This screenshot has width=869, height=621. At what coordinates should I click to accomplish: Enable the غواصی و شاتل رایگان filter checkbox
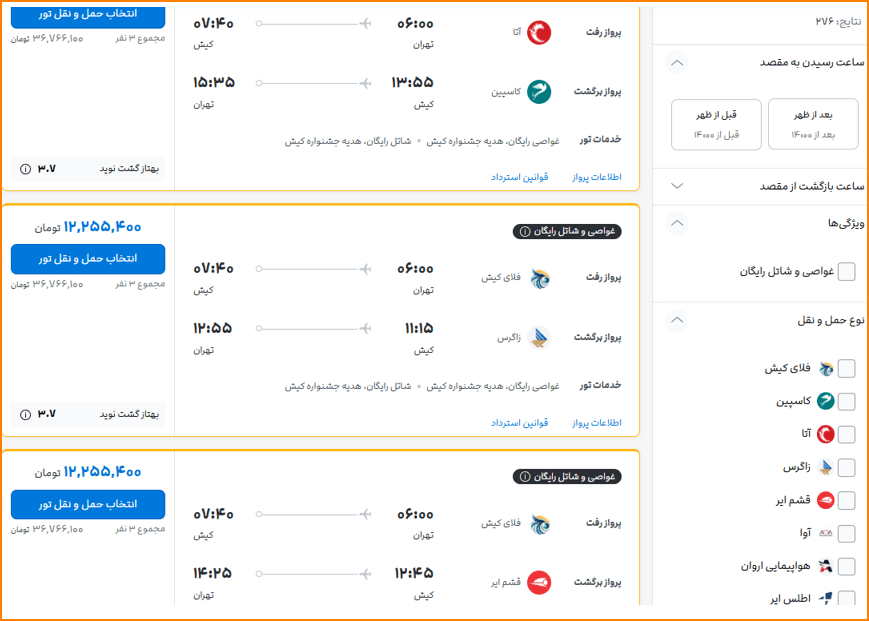click(846, 271)
